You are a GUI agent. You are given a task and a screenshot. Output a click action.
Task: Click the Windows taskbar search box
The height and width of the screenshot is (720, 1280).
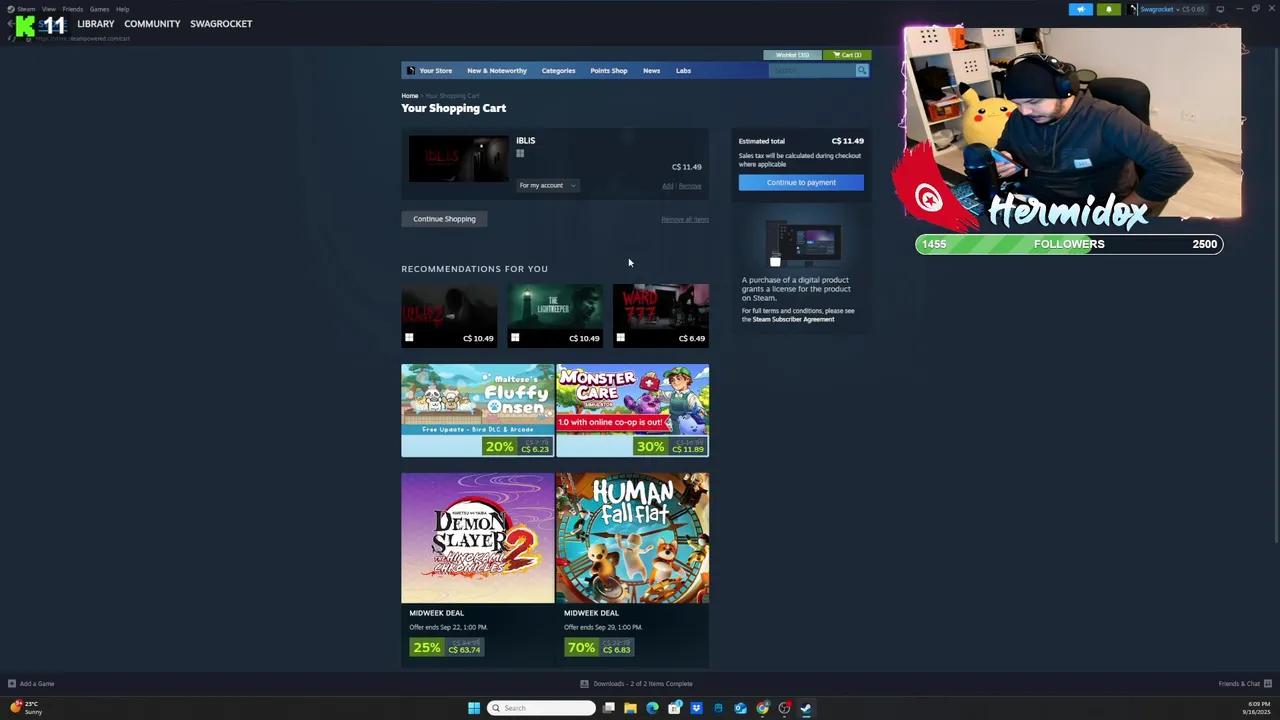coord(541,708)
